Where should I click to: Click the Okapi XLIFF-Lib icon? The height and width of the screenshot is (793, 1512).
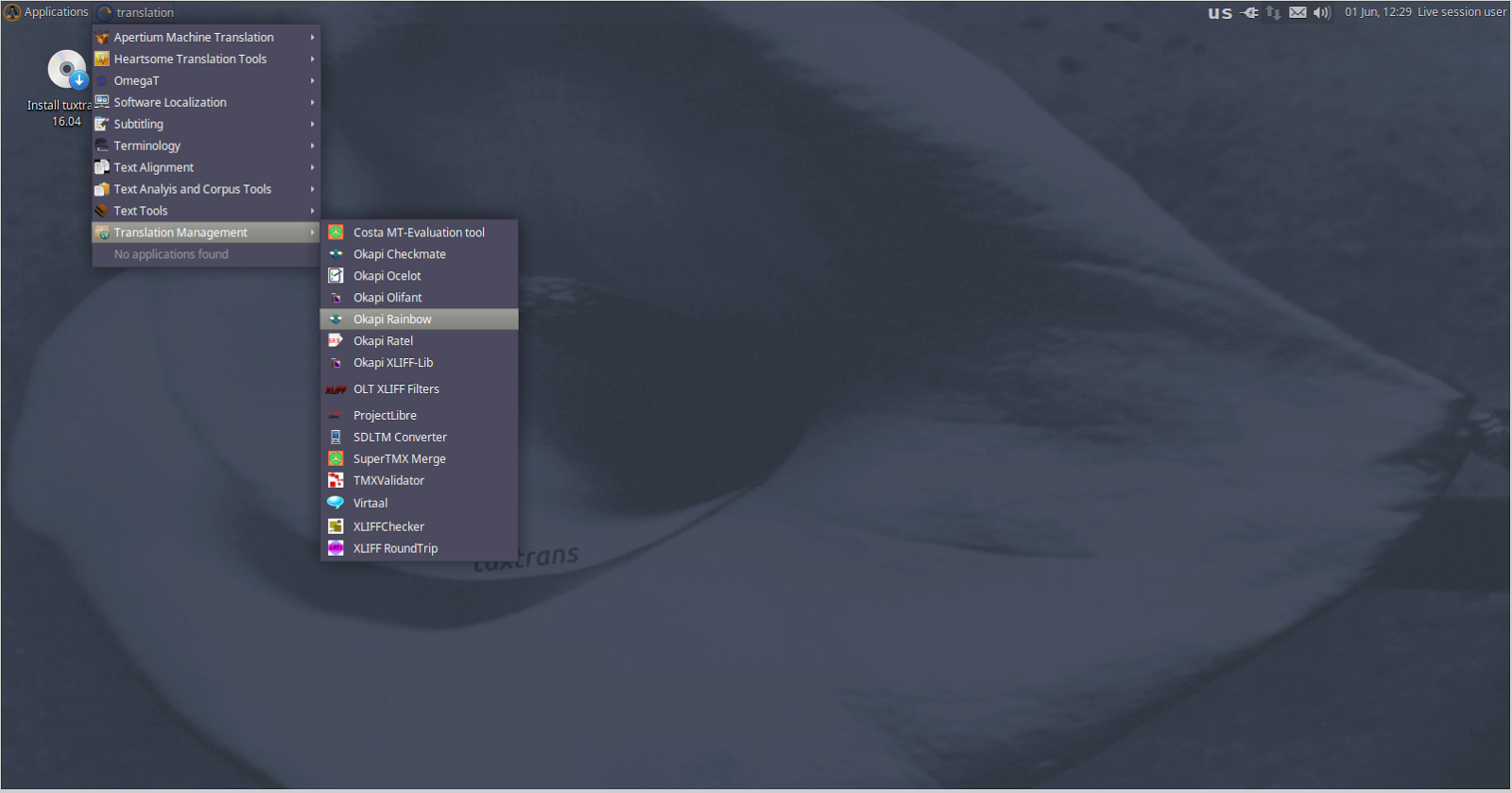pyautogui.click(x=335, y=362)
